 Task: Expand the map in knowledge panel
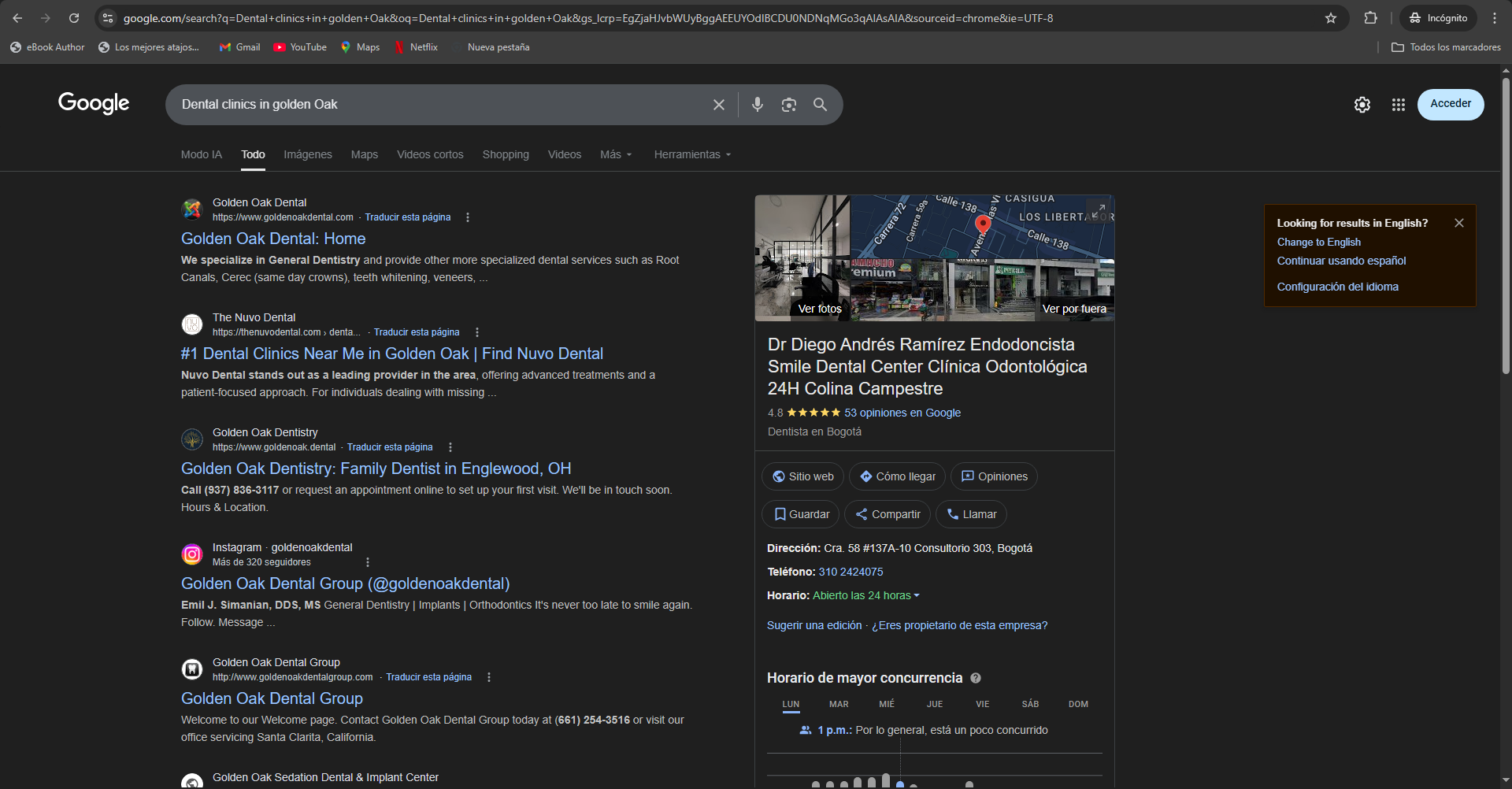1099,209
